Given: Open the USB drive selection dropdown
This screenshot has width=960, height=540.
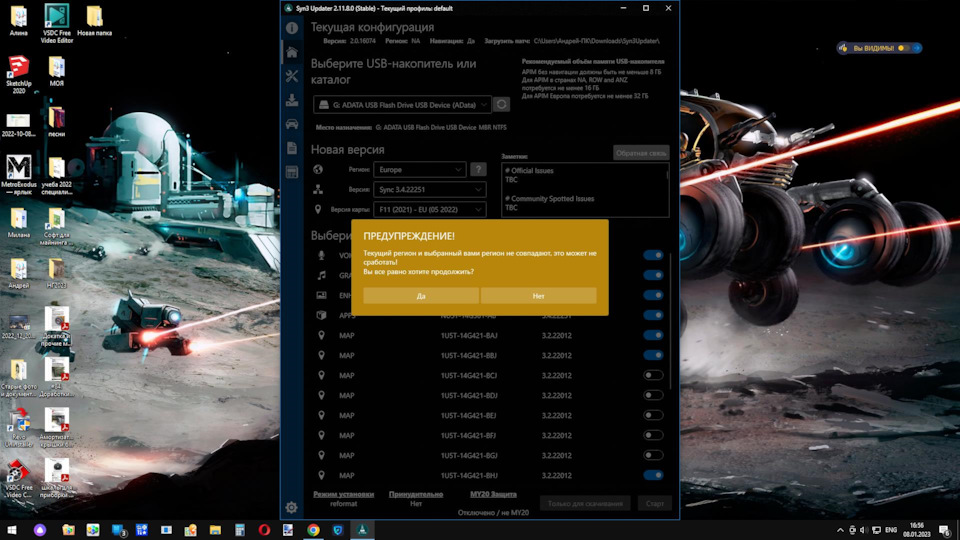Looking at the screenshot, I should point(402,105).
